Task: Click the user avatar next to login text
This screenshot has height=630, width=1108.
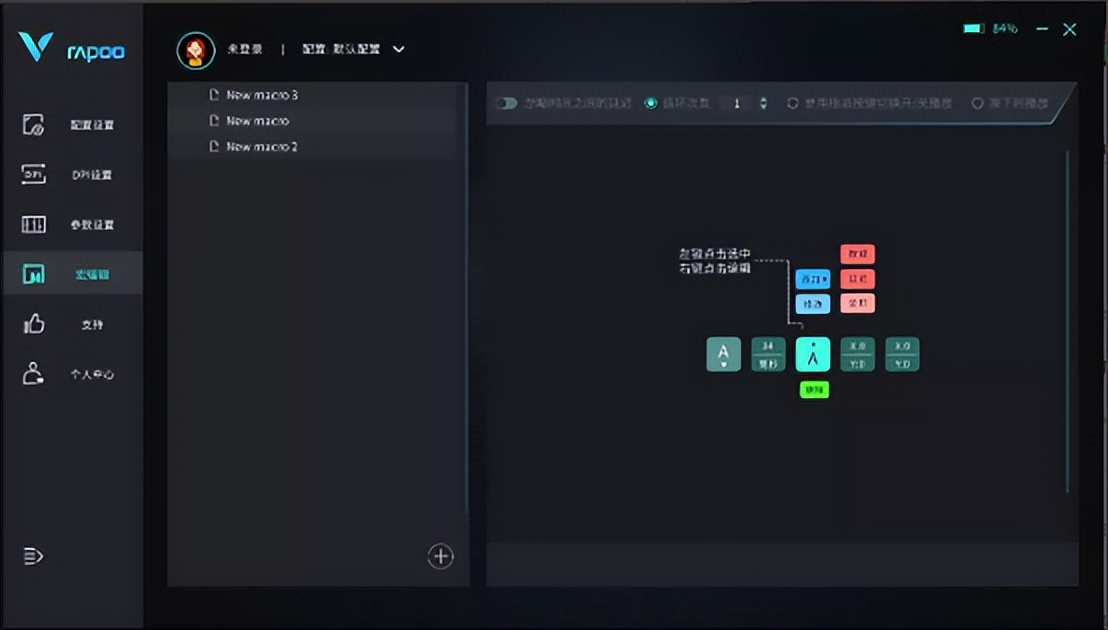Action: tap(196, 49)
